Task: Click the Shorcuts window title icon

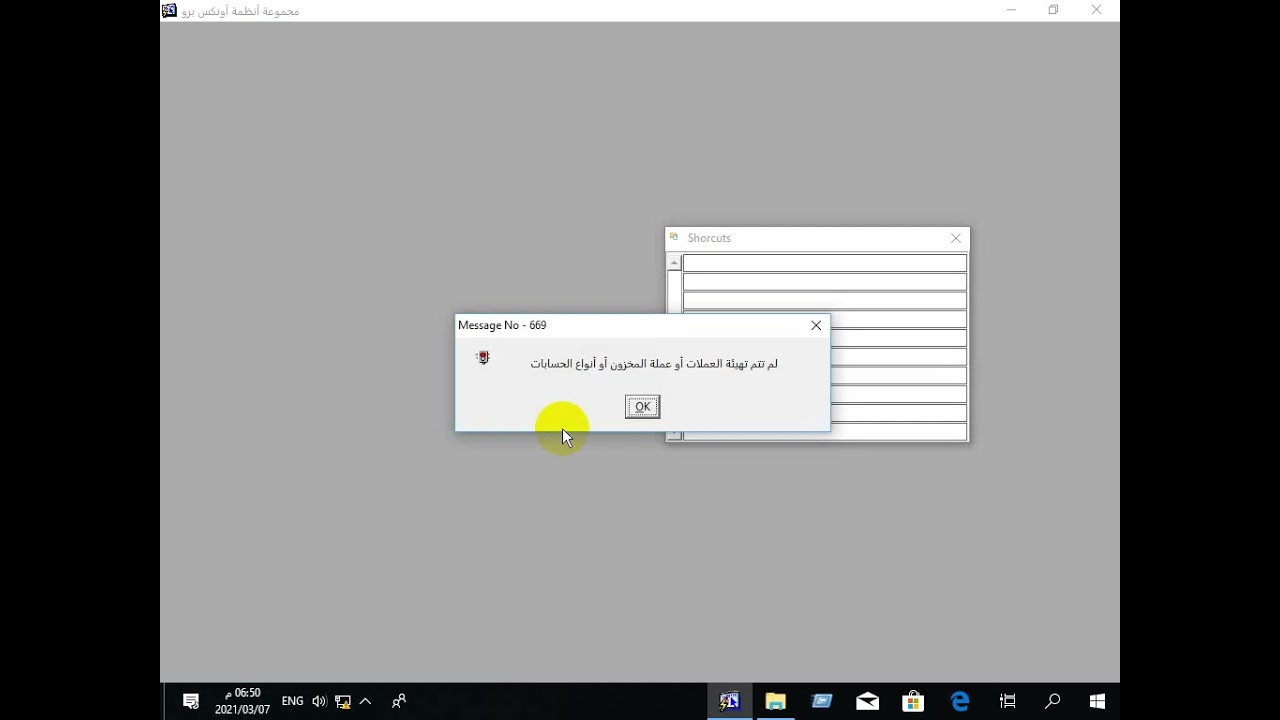Action: [674, 237]
